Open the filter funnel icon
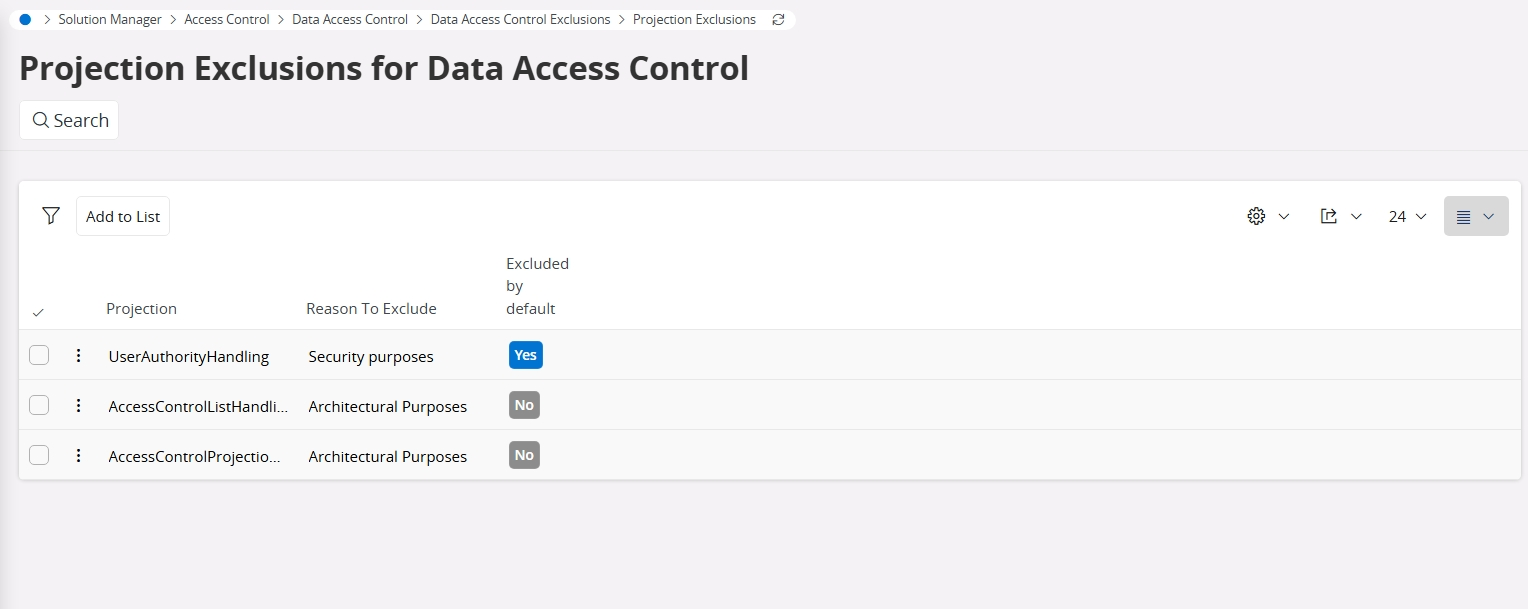 point(51,216)
